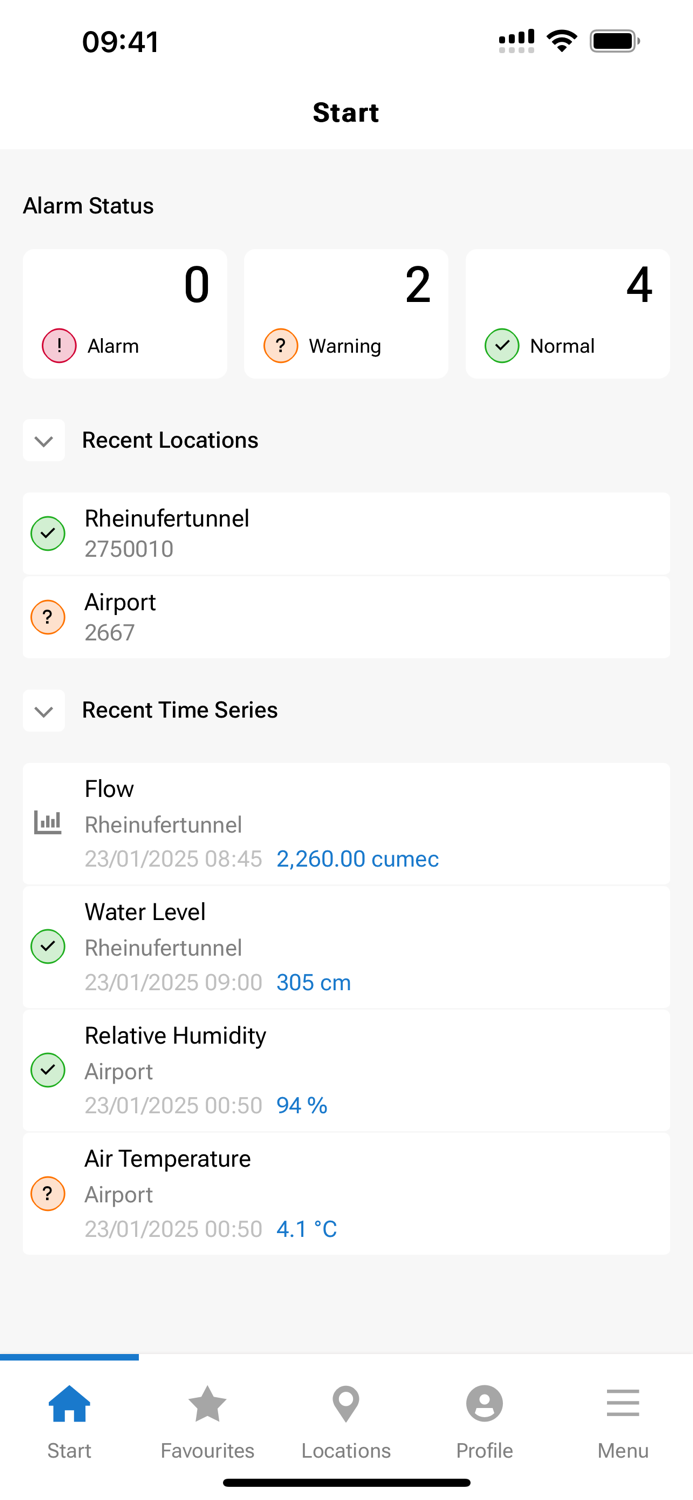Click the 2,260.00 cumec flow value

coord(357,859)
